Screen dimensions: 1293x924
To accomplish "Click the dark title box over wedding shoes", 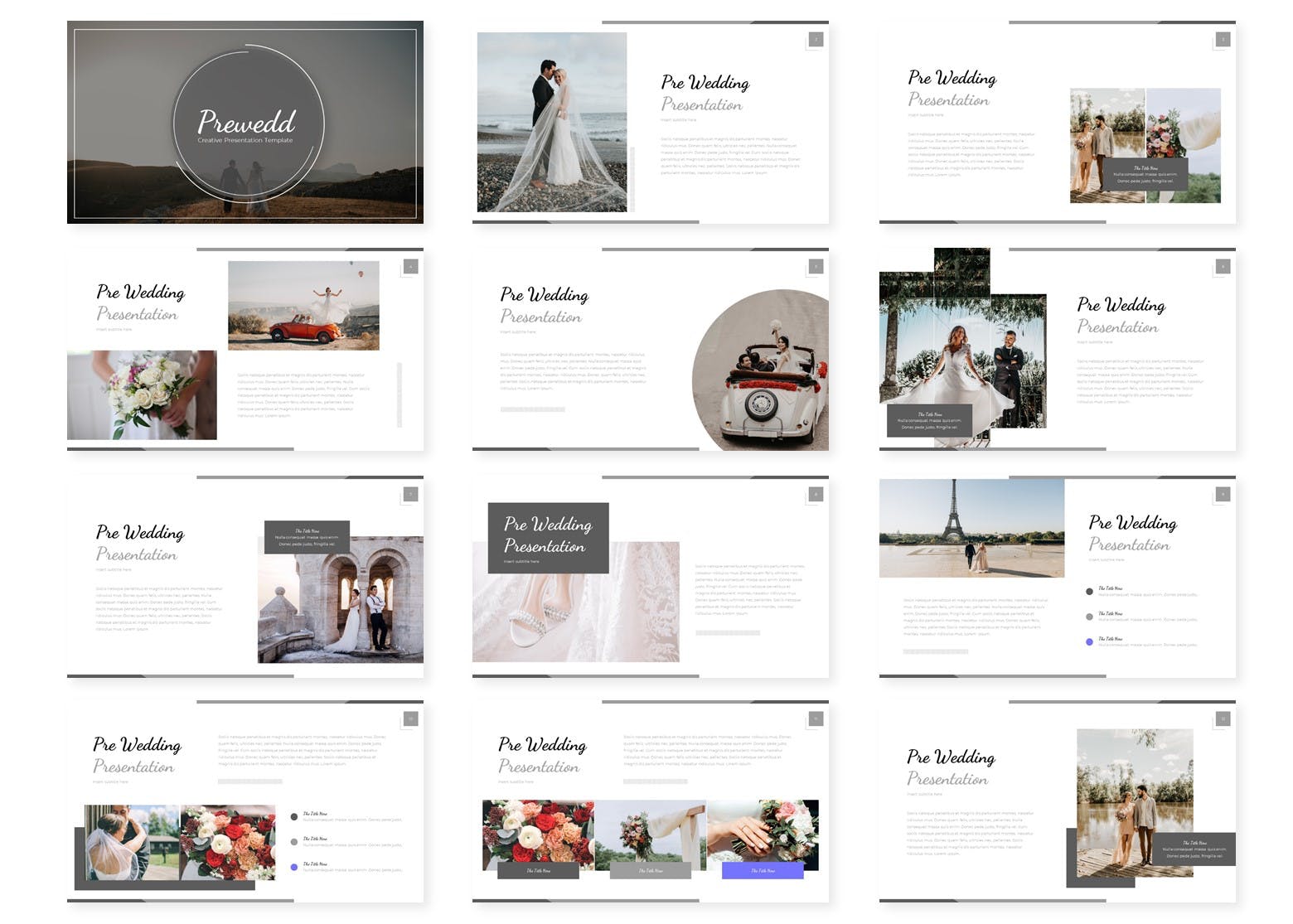I will 548,537.
